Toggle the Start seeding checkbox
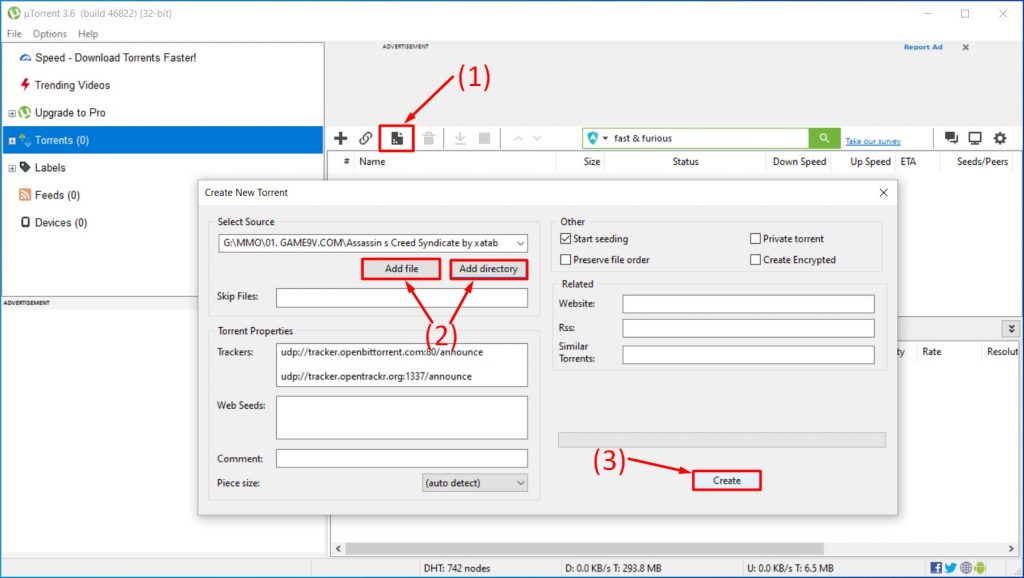The image size is (1024, 578). pos(566,239)
